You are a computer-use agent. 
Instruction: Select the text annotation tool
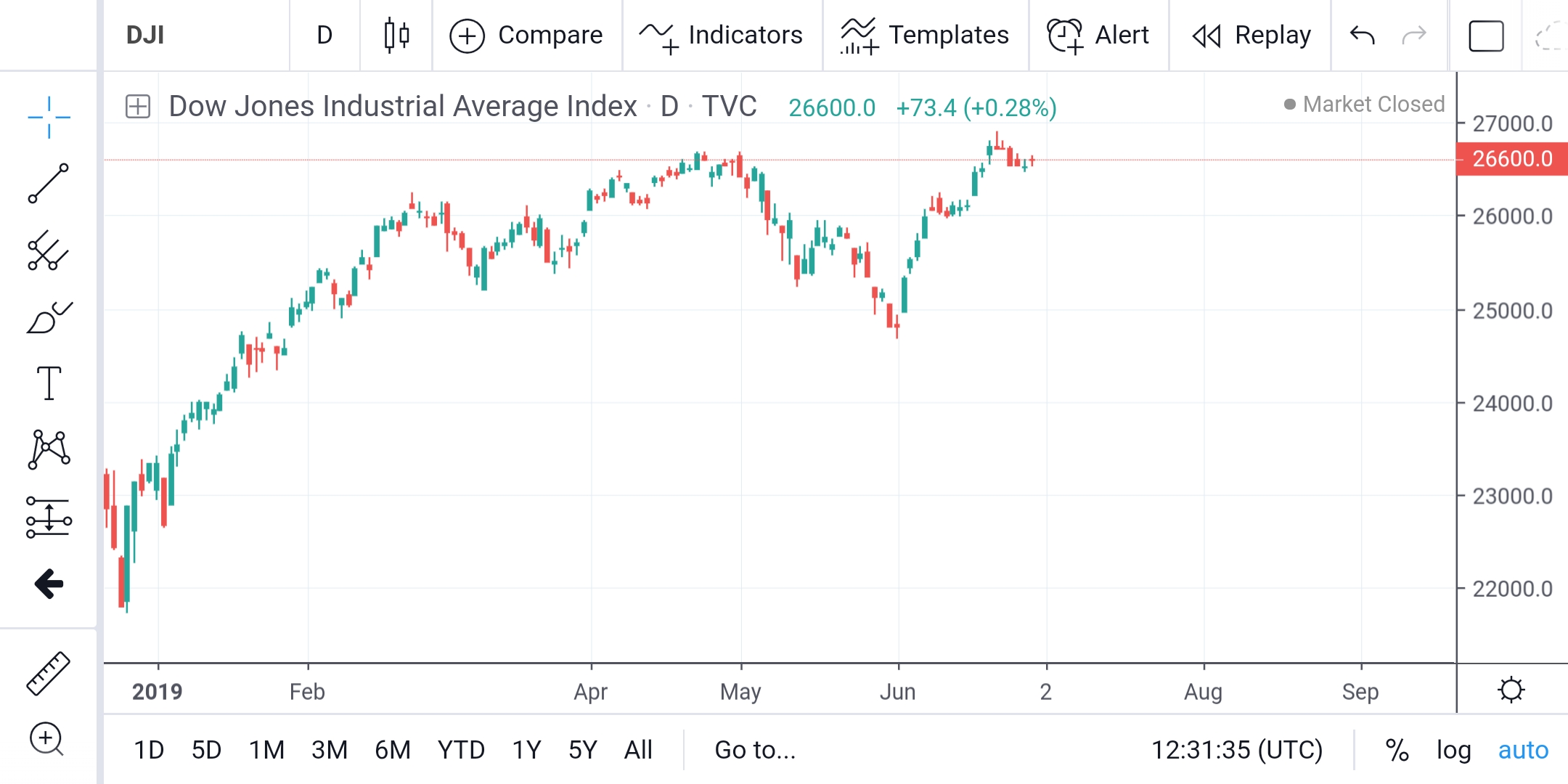click(49, 383)
